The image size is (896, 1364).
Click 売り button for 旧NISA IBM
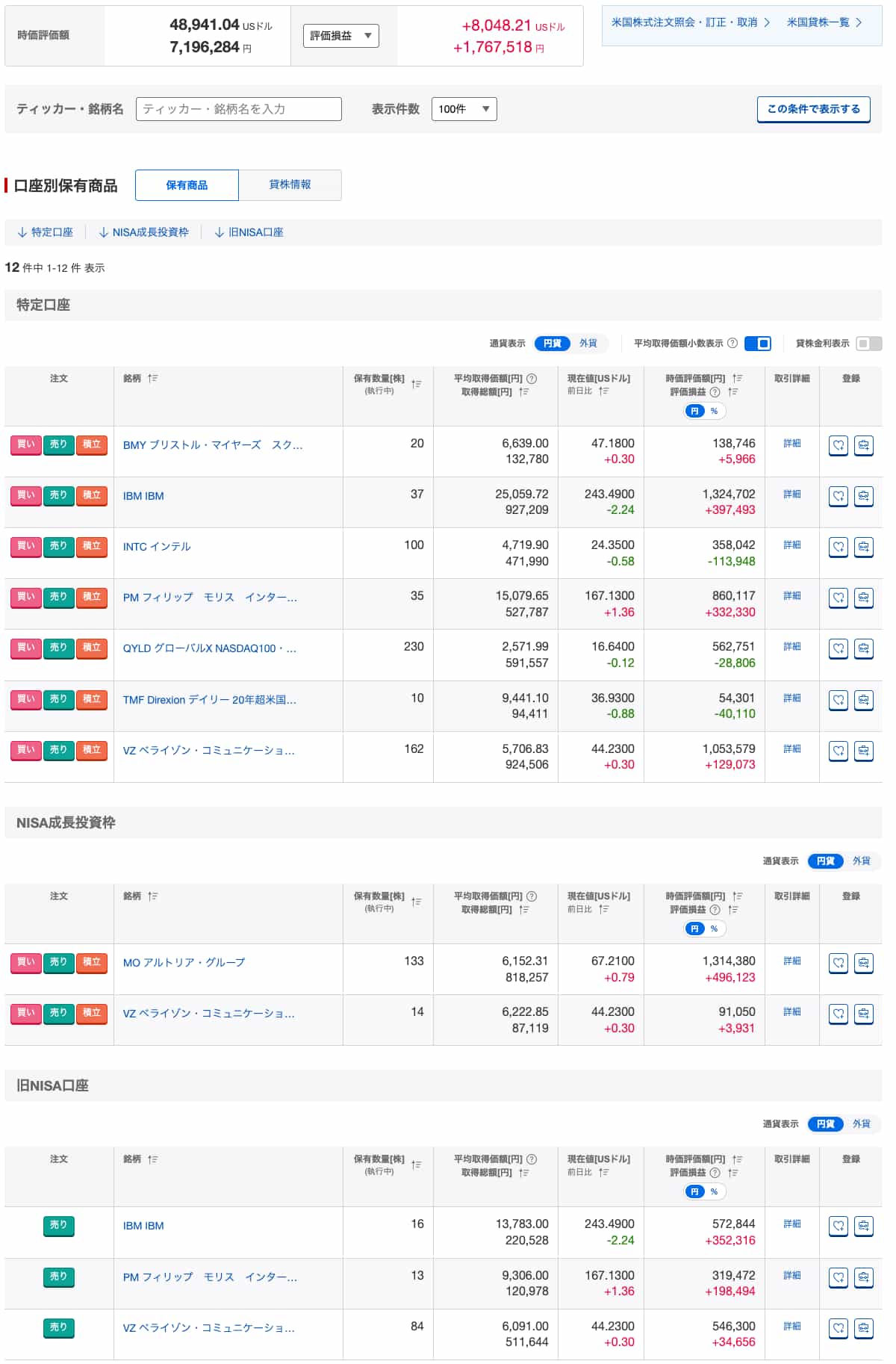[x=58, y=1226]
